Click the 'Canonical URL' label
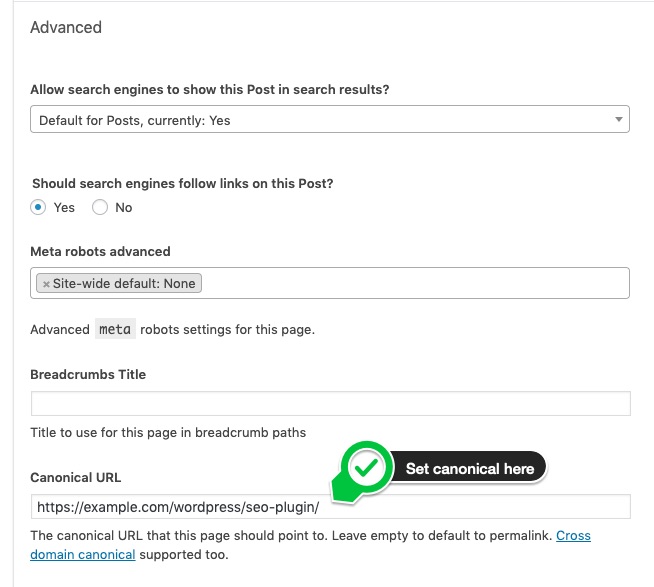Screen dimensions: 654x587 [x=75, y=477]
